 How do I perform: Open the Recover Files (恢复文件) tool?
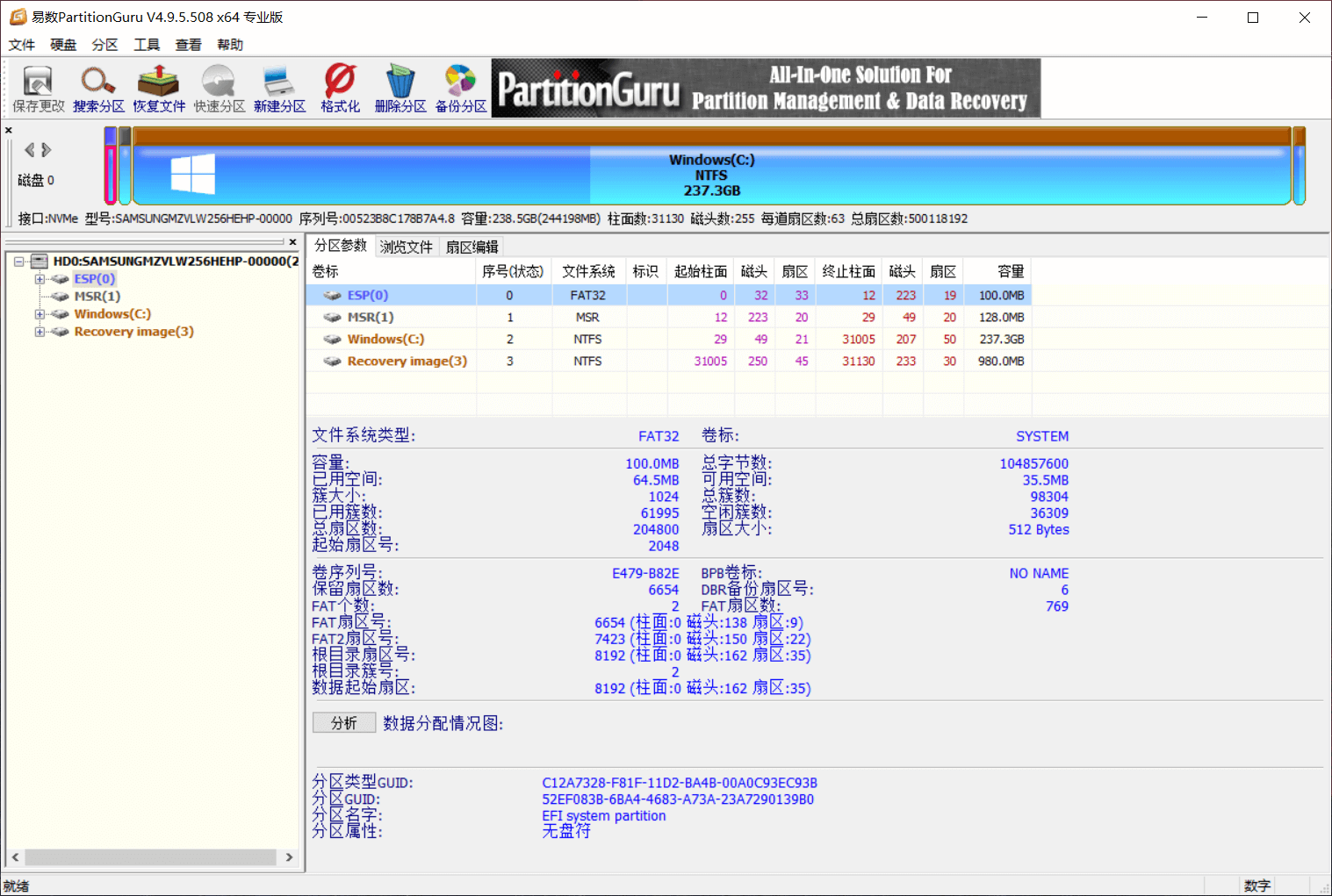pyautogui.click(x=159, y=89)
